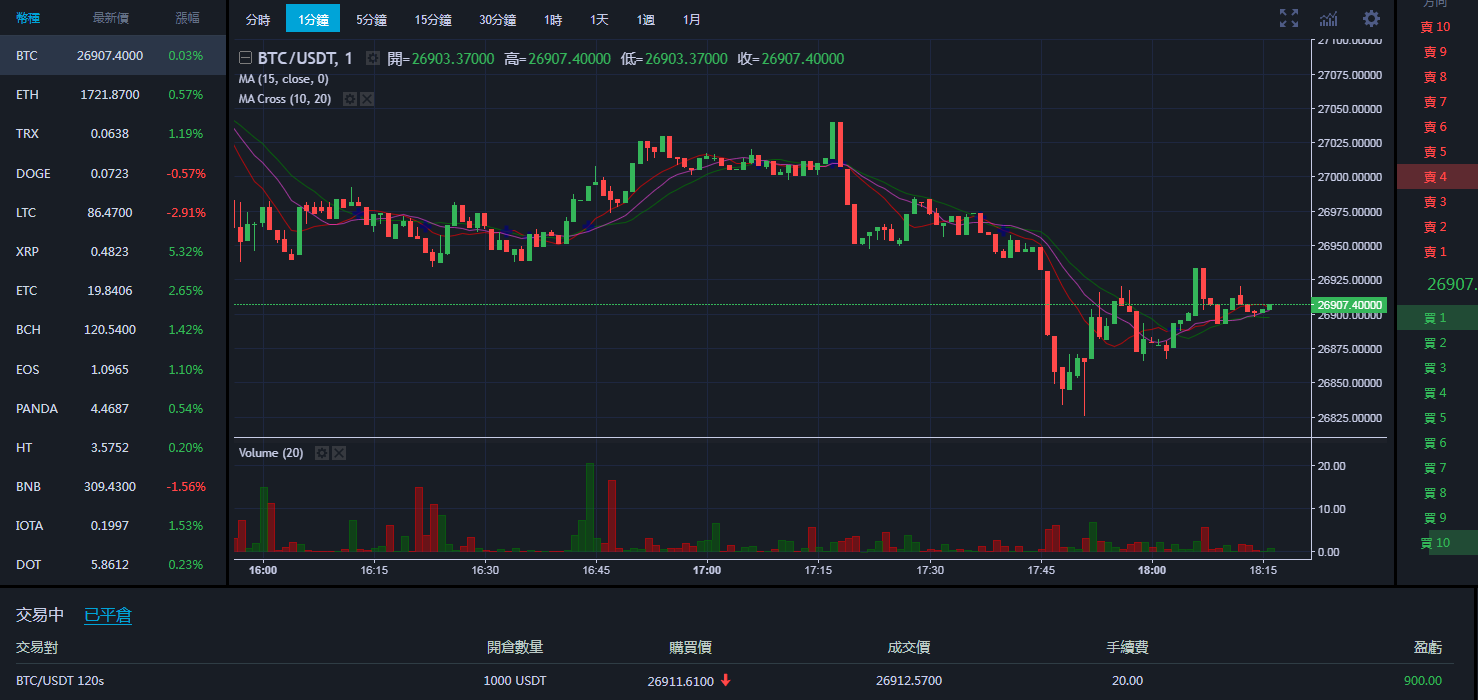Switch chart to 分時 view
This screenshot has height=700, width=1478.
pos(257,20)
